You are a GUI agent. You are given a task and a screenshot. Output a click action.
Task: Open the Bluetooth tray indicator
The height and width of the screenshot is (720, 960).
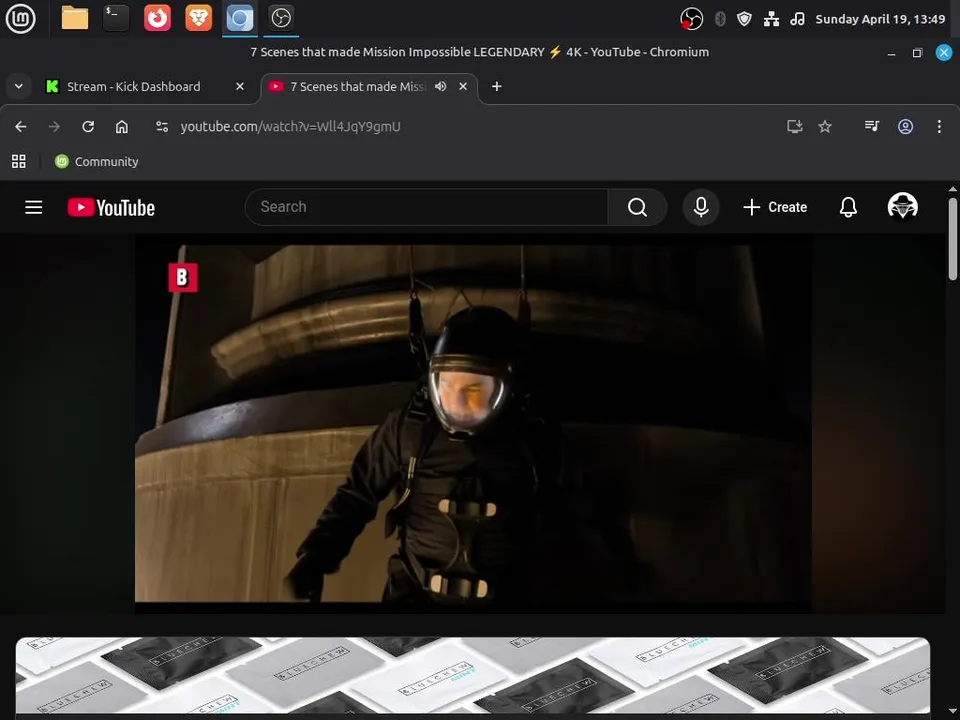720,19
